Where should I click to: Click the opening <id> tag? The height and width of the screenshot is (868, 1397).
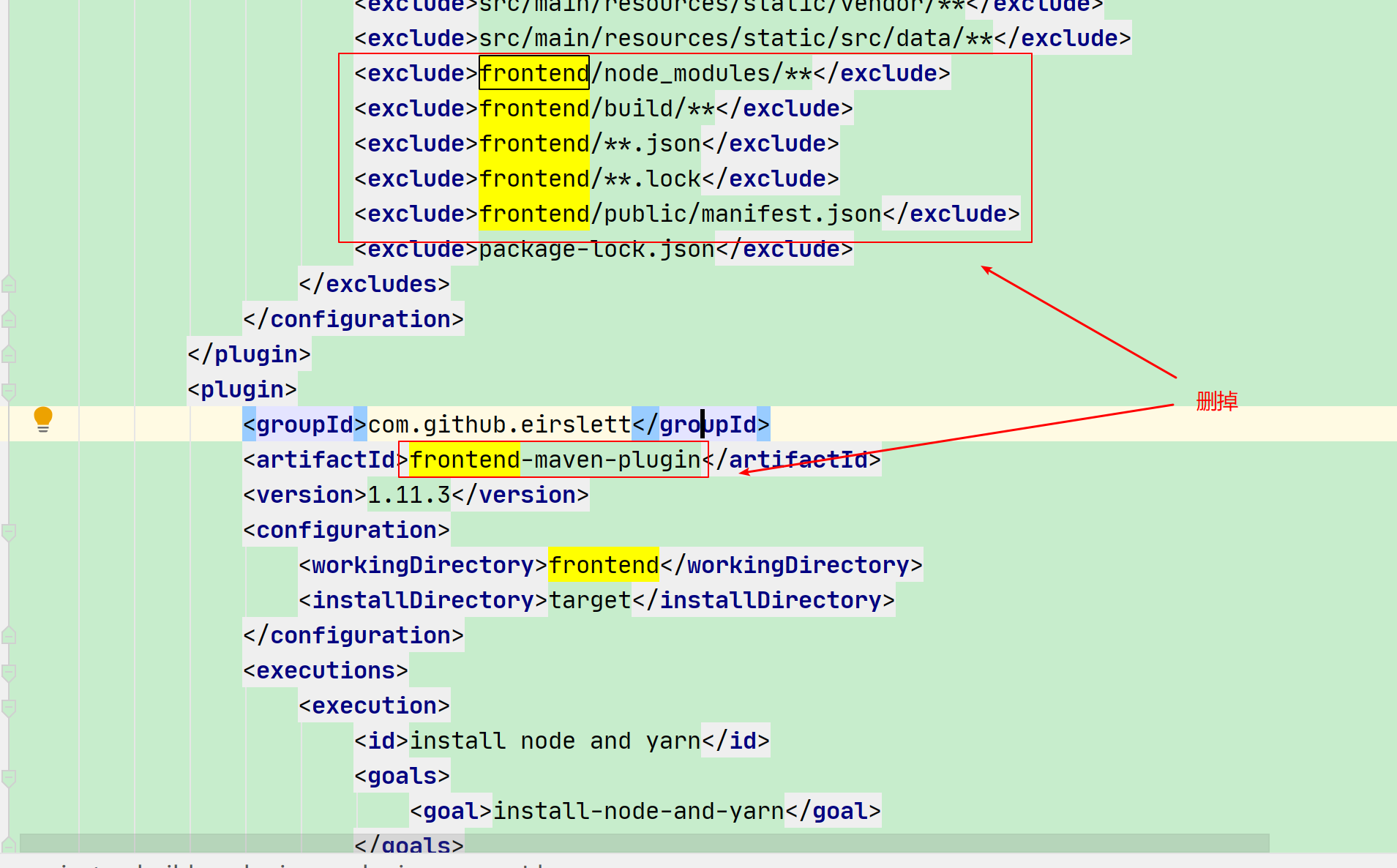point(381,741)
